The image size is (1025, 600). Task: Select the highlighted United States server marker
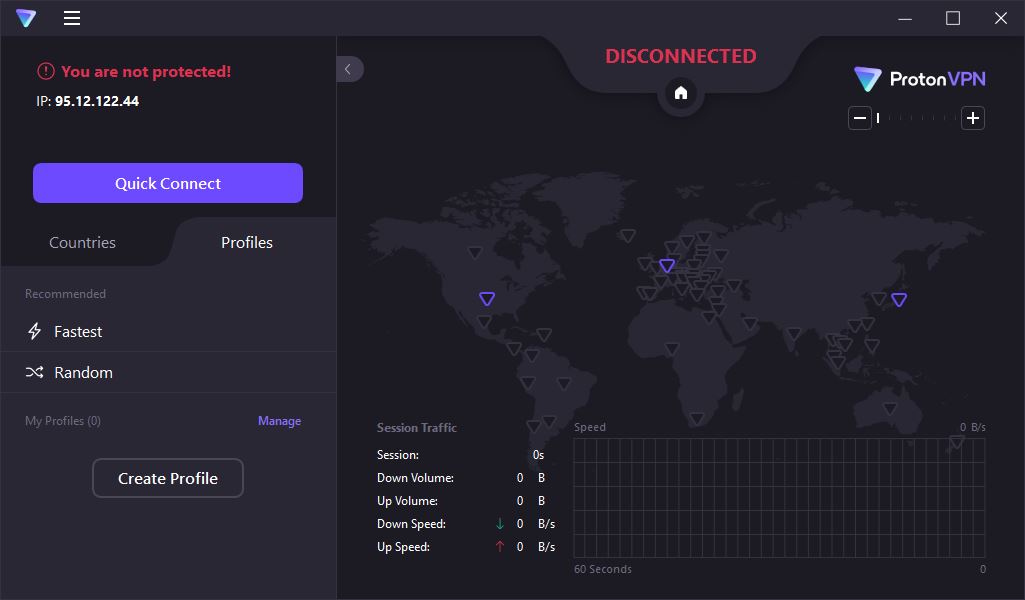(x=487, y=299)
